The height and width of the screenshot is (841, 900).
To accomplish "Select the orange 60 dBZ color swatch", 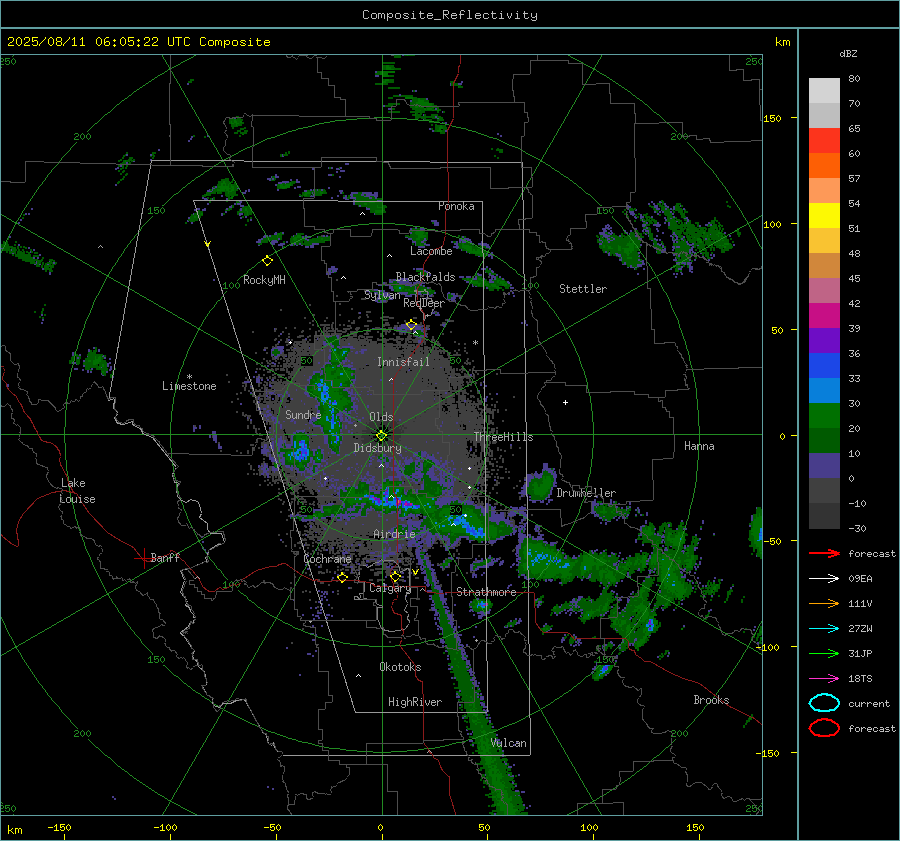I will tap(824, 165).
